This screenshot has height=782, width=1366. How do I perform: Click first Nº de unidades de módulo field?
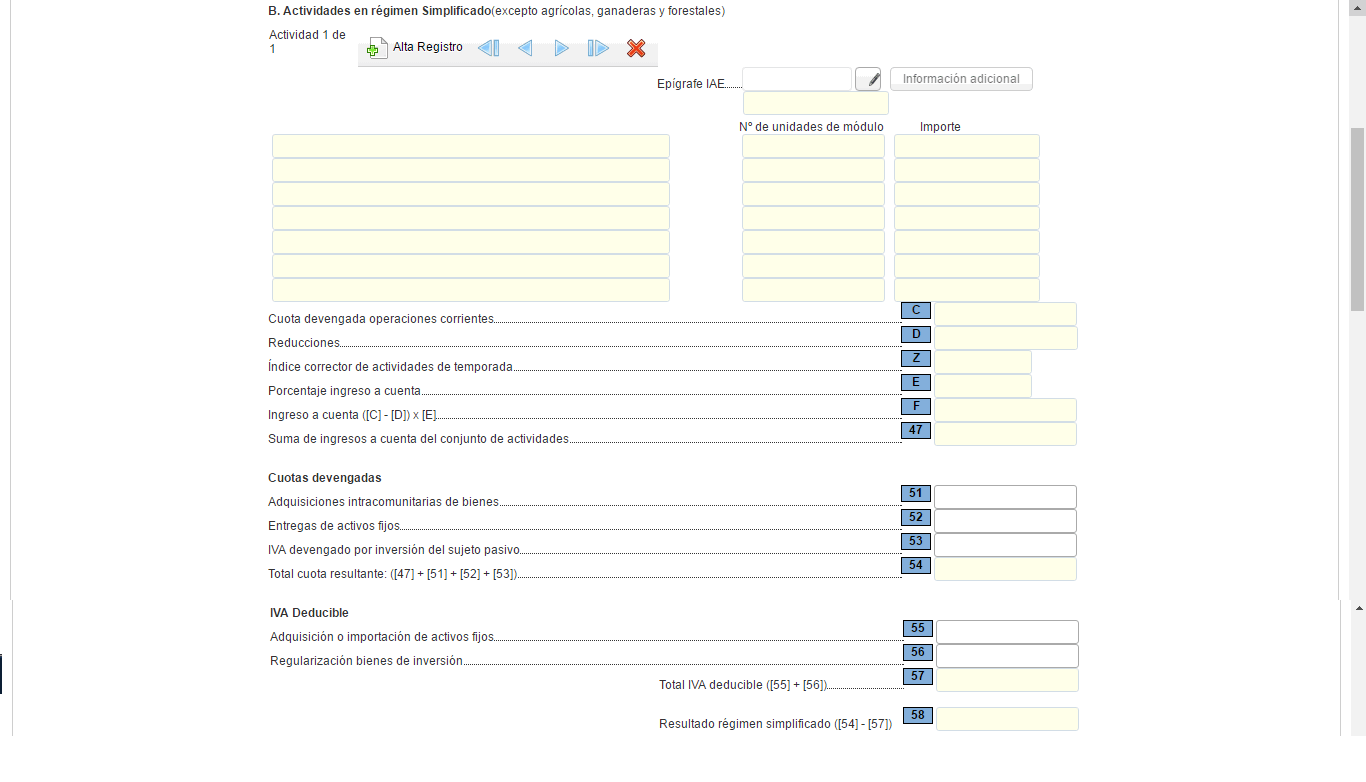click(813, 146)
